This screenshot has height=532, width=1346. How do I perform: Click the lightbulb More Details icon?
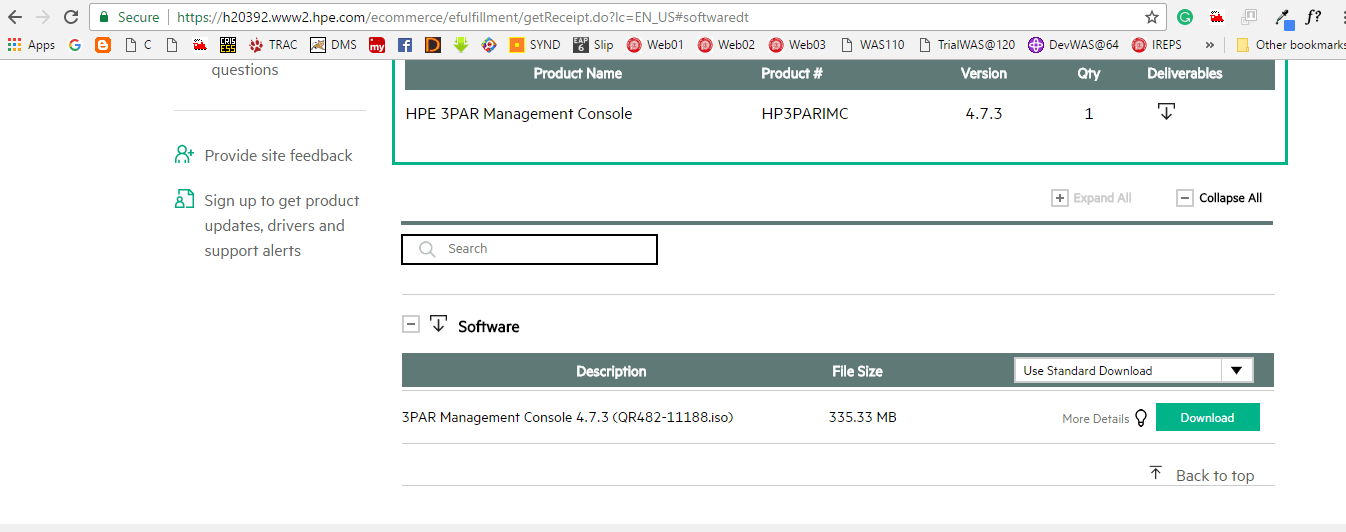1141,418
